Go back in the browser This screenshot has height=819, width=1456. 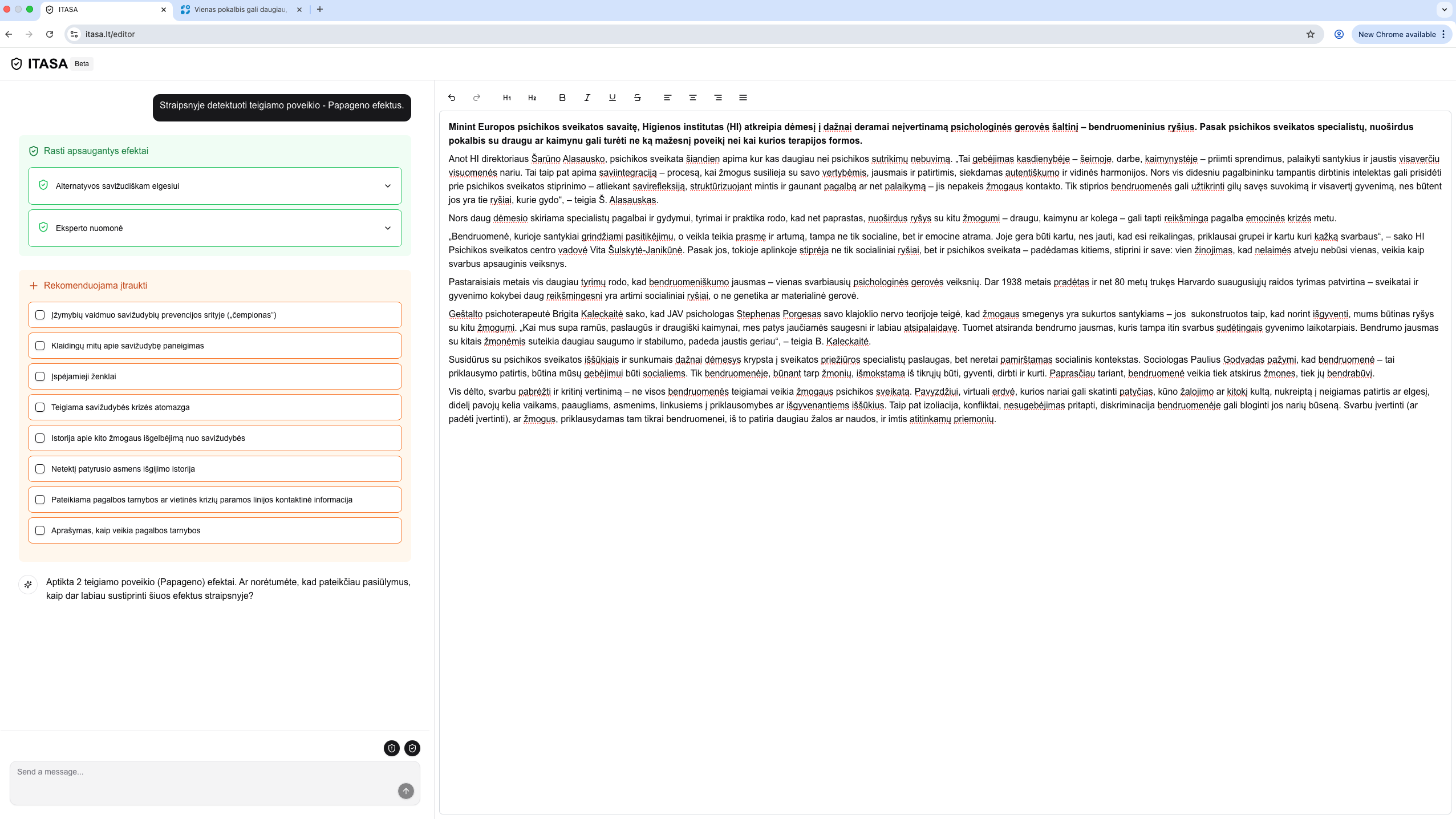pos(9,34)
